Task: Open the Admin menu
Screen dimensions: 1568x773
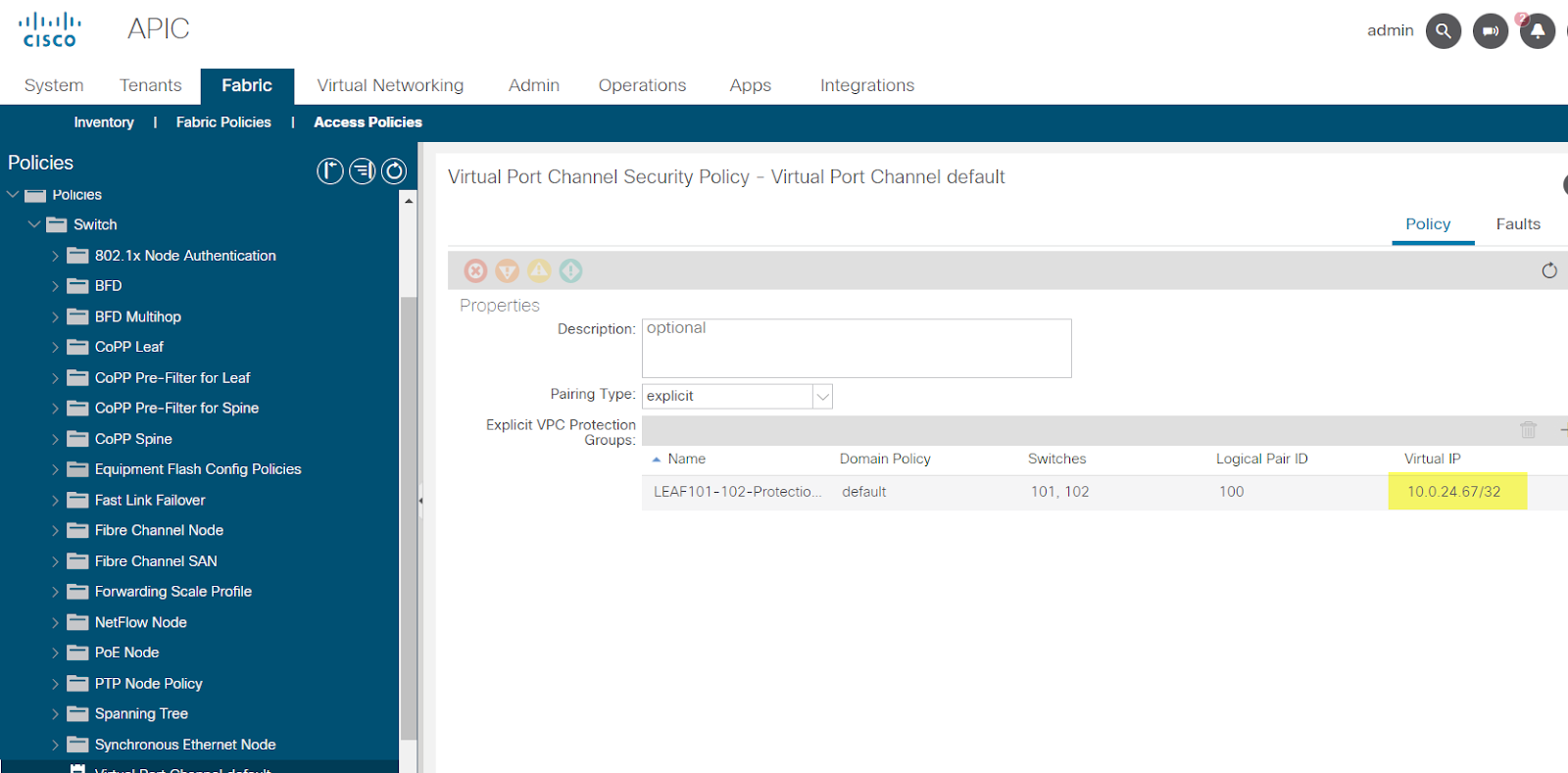Action: pyautogui.click(x=534, y=85)
